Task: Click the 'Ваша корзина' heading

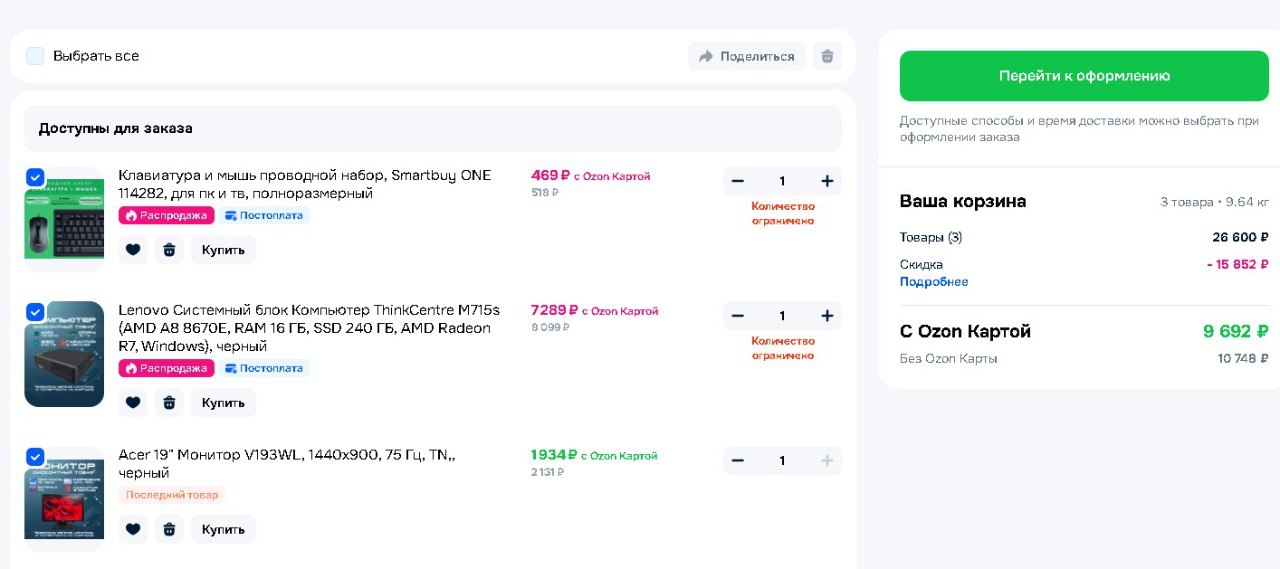Action: (963, 201)
